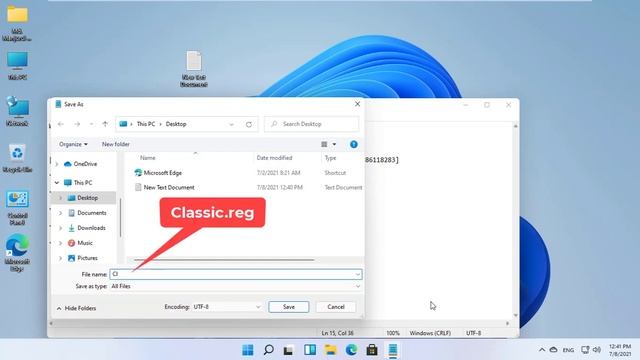Select the Recycle Bin desktop icon
Viewport: 640px width, 360px height.
point(17,158)
